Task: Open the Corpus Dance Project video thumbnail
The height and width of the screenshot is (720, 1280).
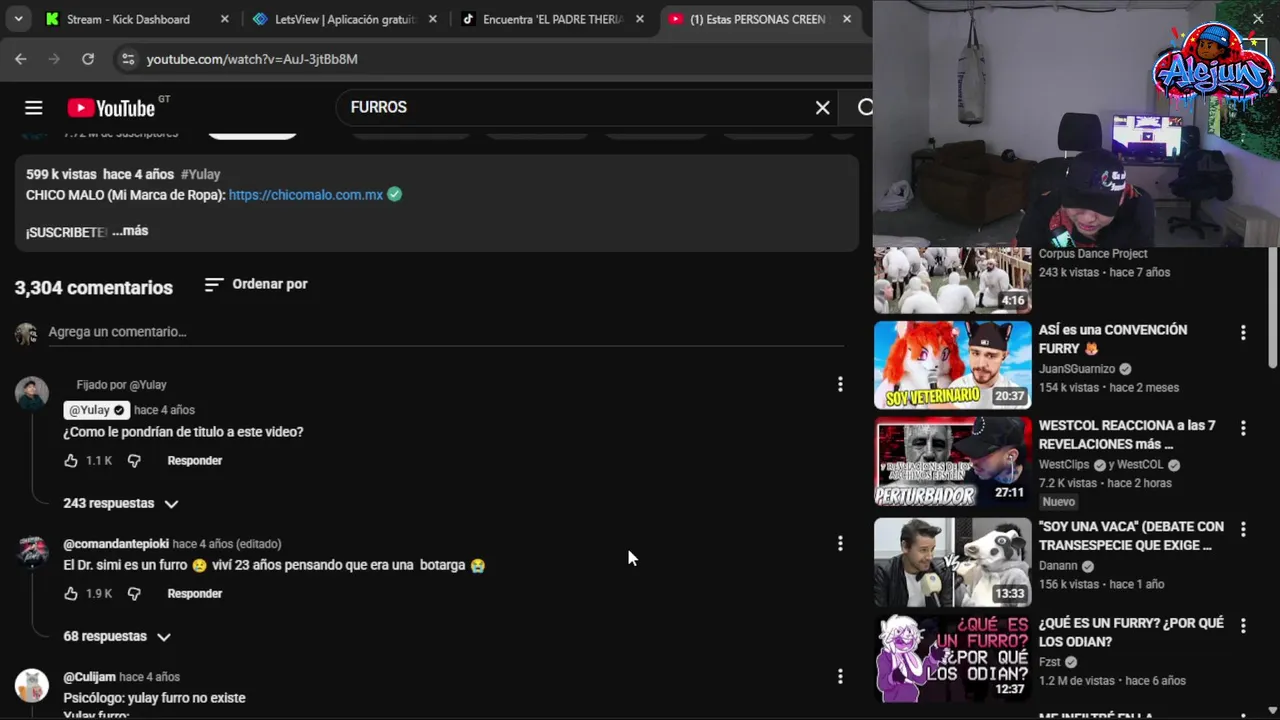Action: click(x=953, y=280)
